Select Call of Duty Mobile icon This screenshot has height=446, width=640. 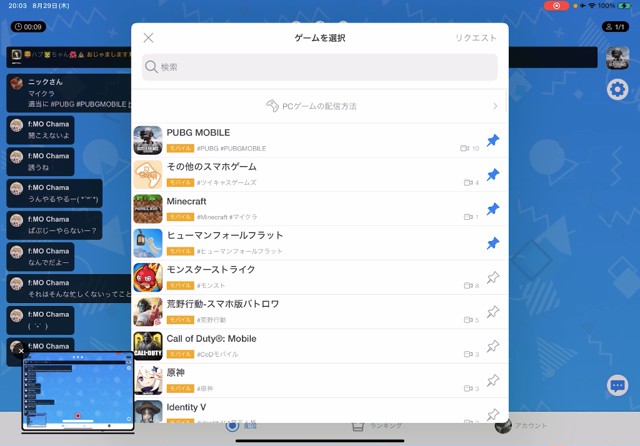coord(148,346)
